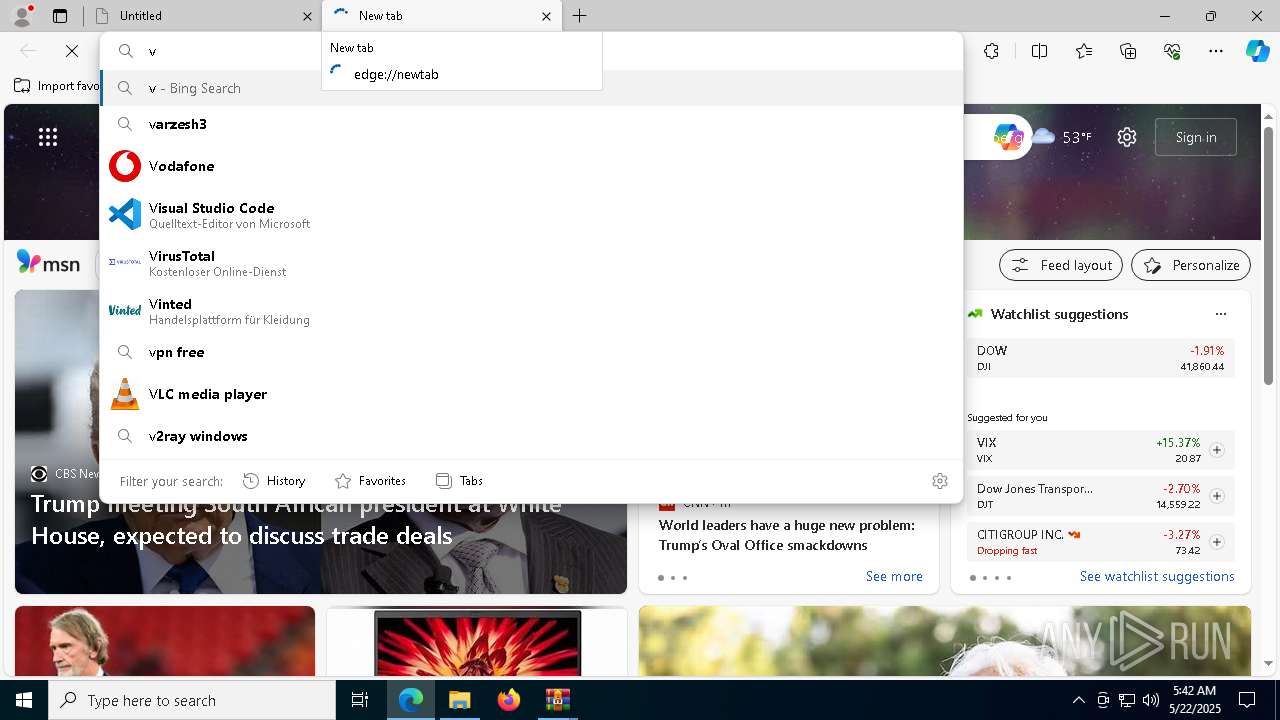Select the VLC media player suggestion

531,394
